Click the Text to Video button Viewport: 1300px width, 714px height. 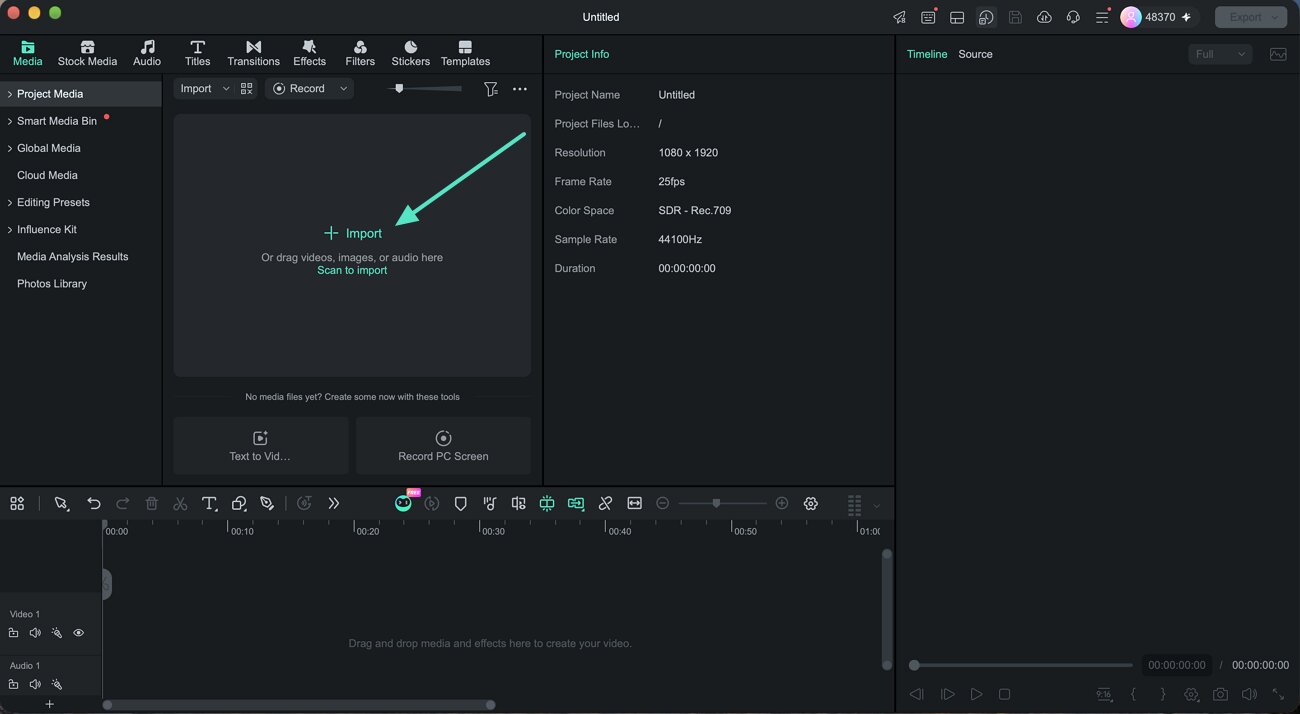[x=261, y=446]
